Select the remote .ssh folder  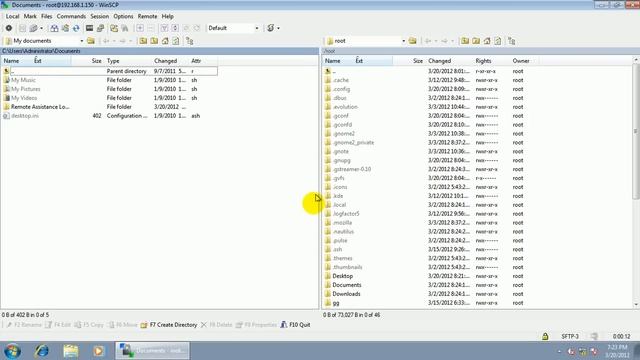337,250
